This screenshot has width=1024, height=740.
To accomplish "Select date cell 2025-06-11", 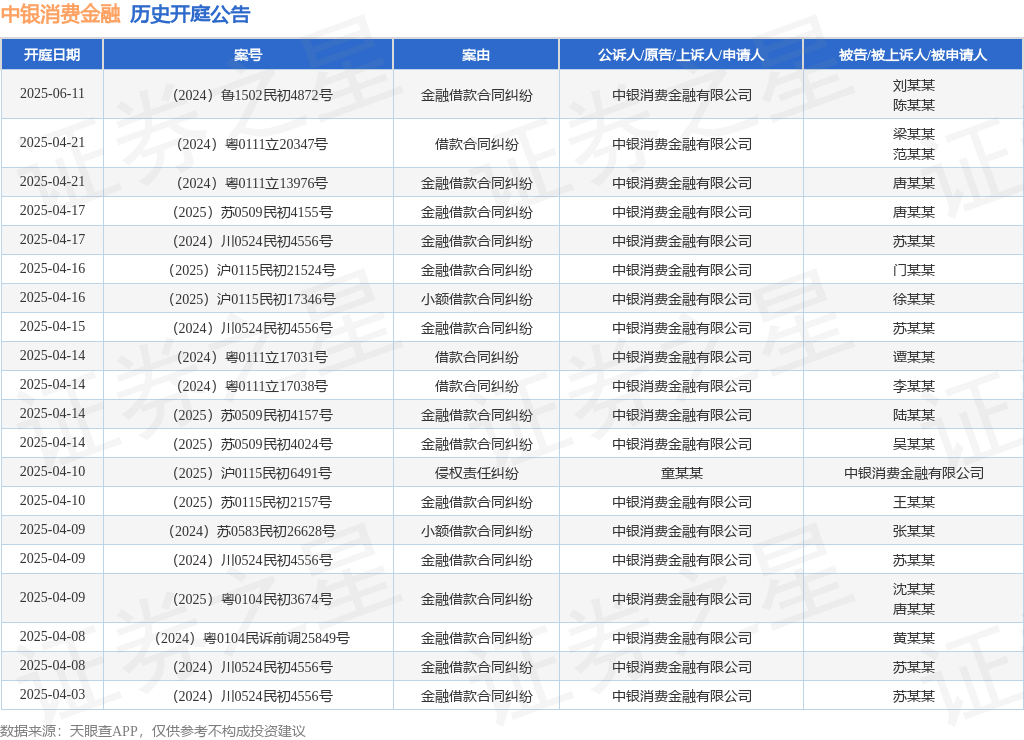I will tap(52, 93).
